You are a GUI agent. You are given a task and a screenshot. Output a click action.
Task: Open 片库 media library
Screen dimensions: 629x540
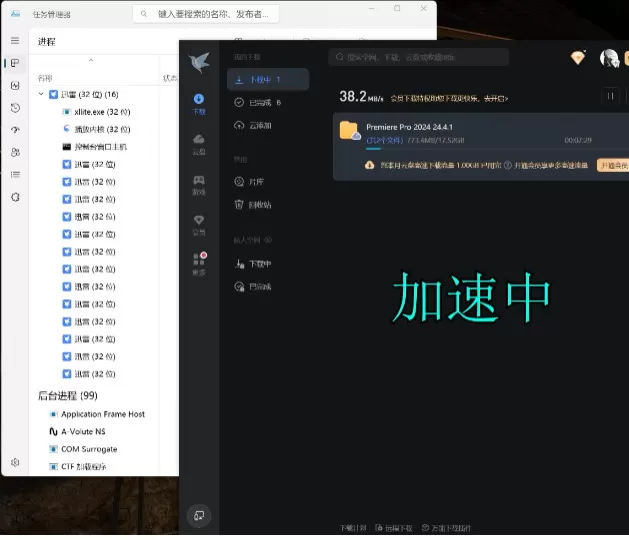pos(268,182)
